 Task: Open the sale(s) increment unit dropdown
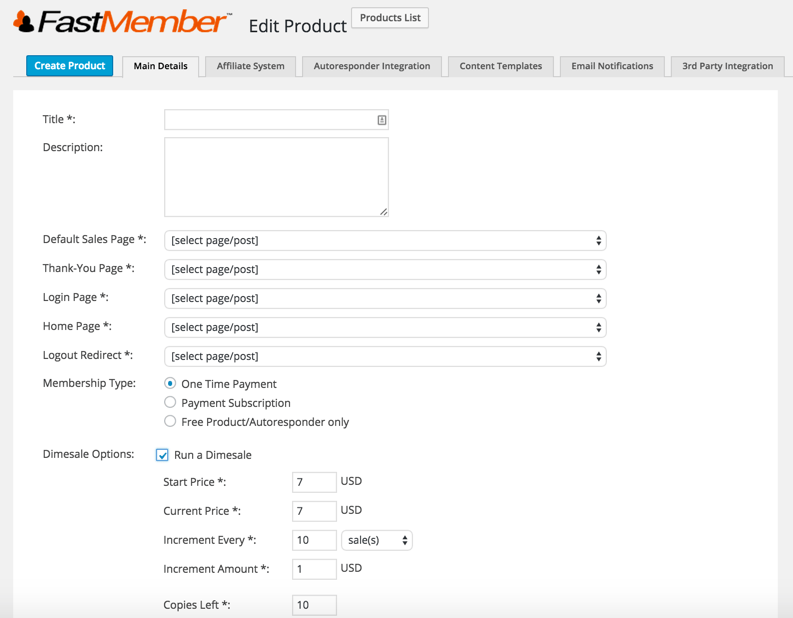coord(376,540)
